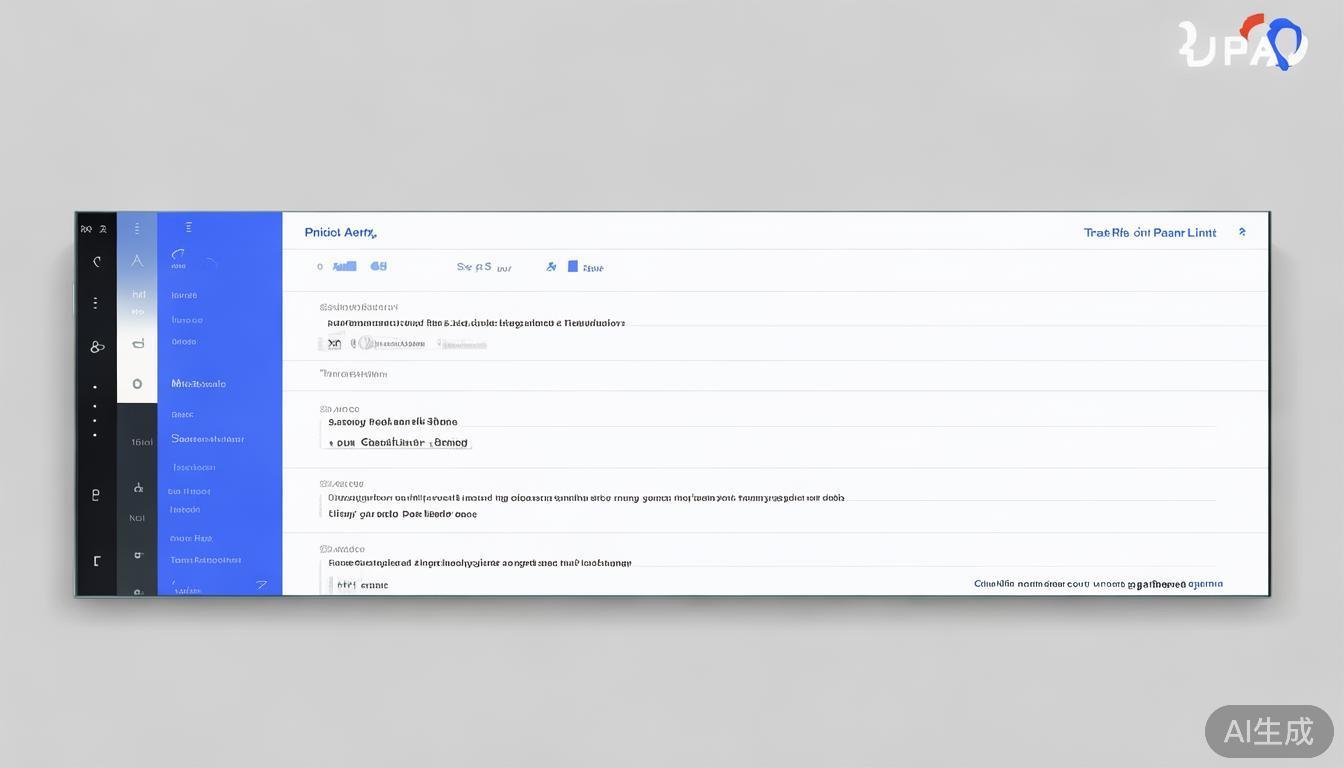Click the bracket icon at black sidebar bottom
Image resolution: width=1344 pixels, height=768 pixels.
pos(97,561)
